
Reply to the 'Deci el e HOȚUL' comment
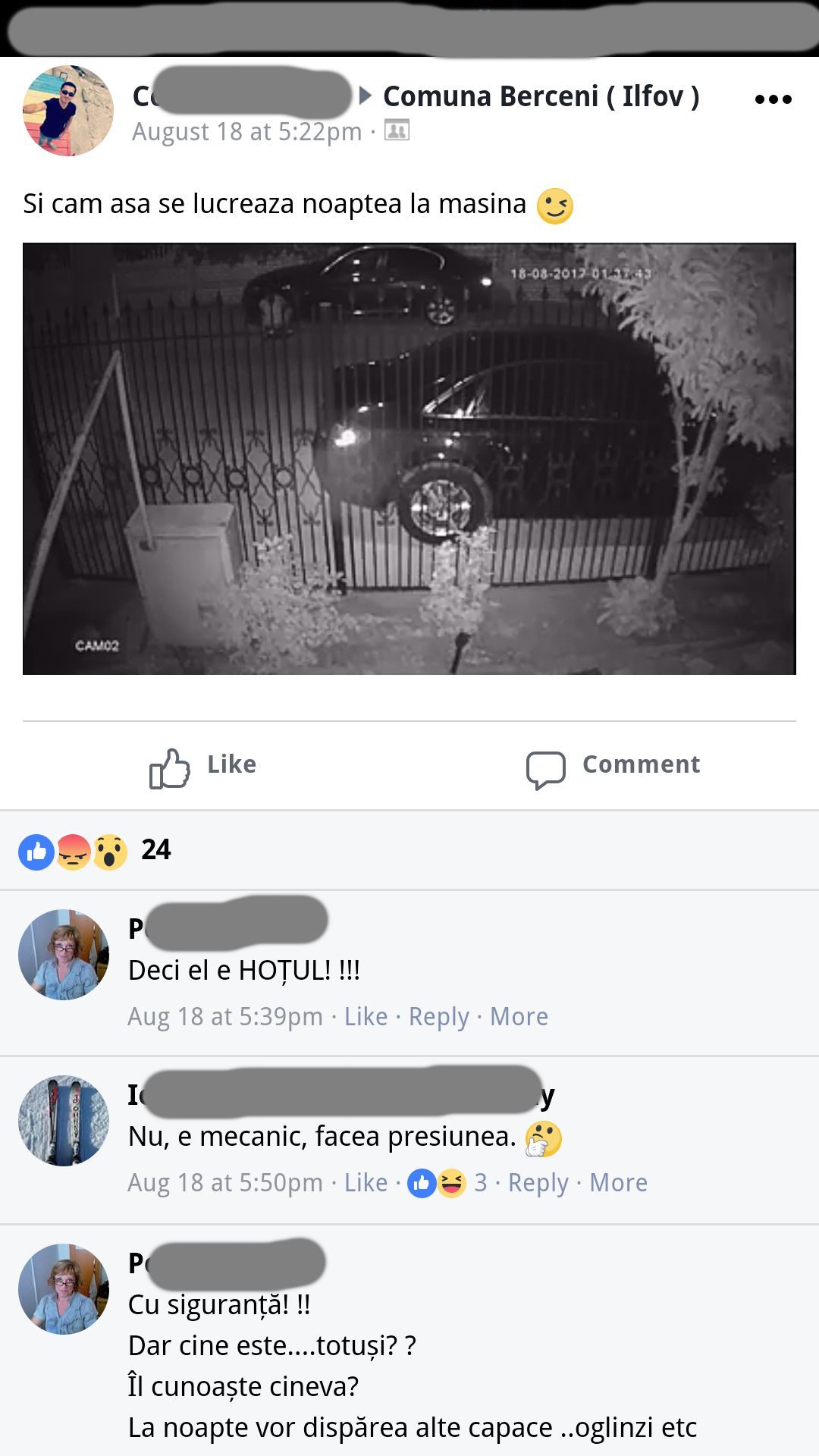pyautogui.click(x=439, y=1018)
